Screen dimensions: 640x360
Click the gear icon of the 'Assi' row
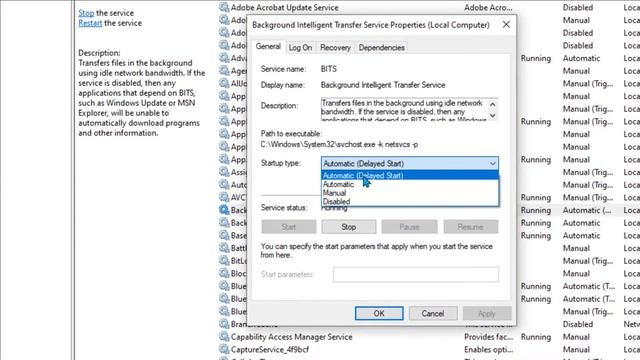[x=224, y=172]
